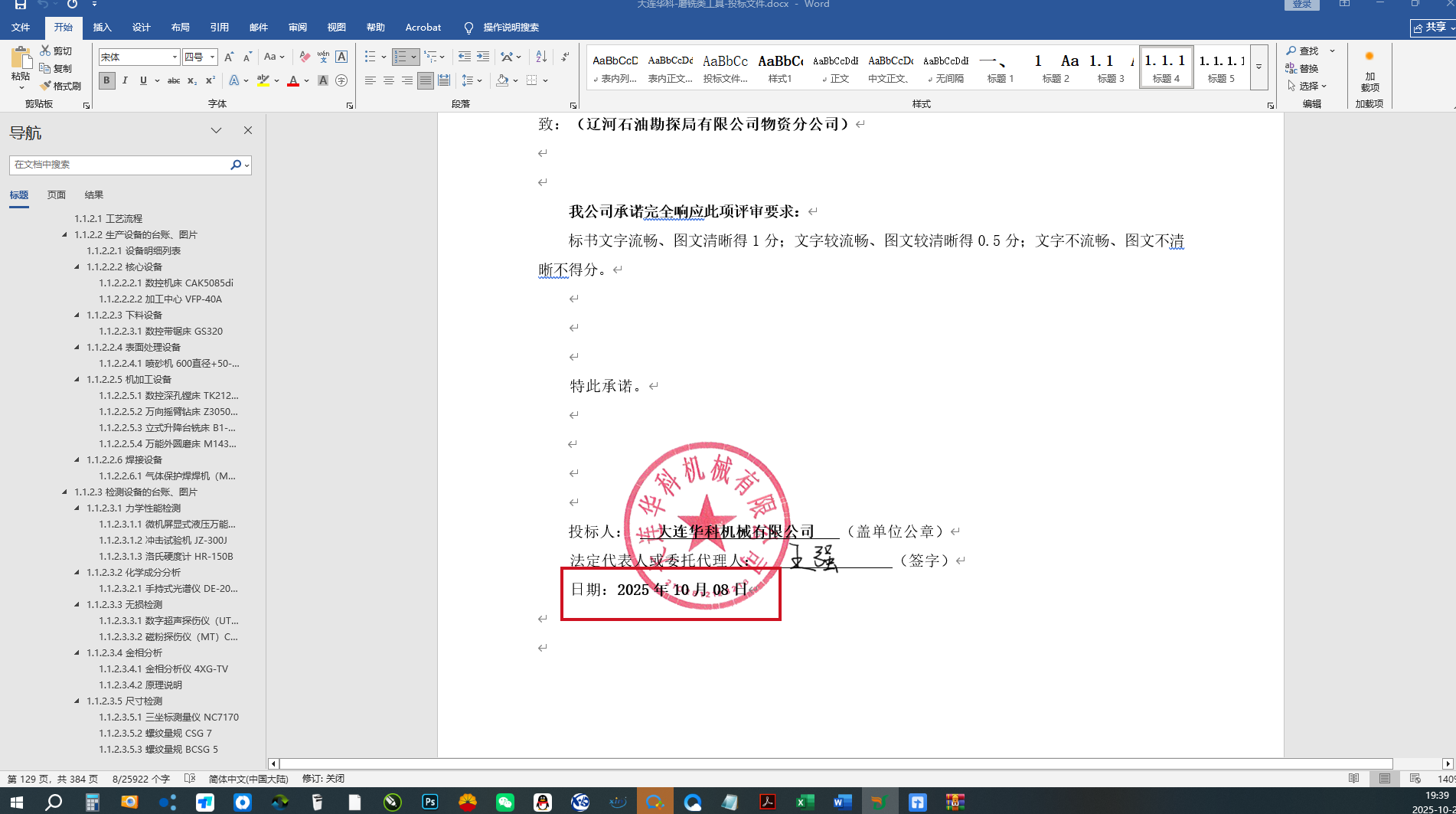
Task: Click the Sort (A-Z) icon
Action: point(541,57)
